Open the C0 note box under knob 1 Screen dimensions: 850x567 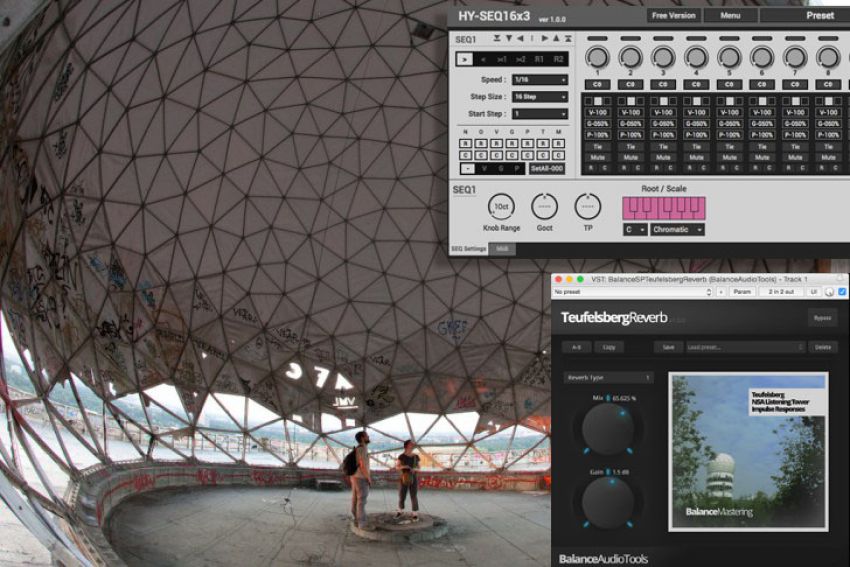coord(597,85)
